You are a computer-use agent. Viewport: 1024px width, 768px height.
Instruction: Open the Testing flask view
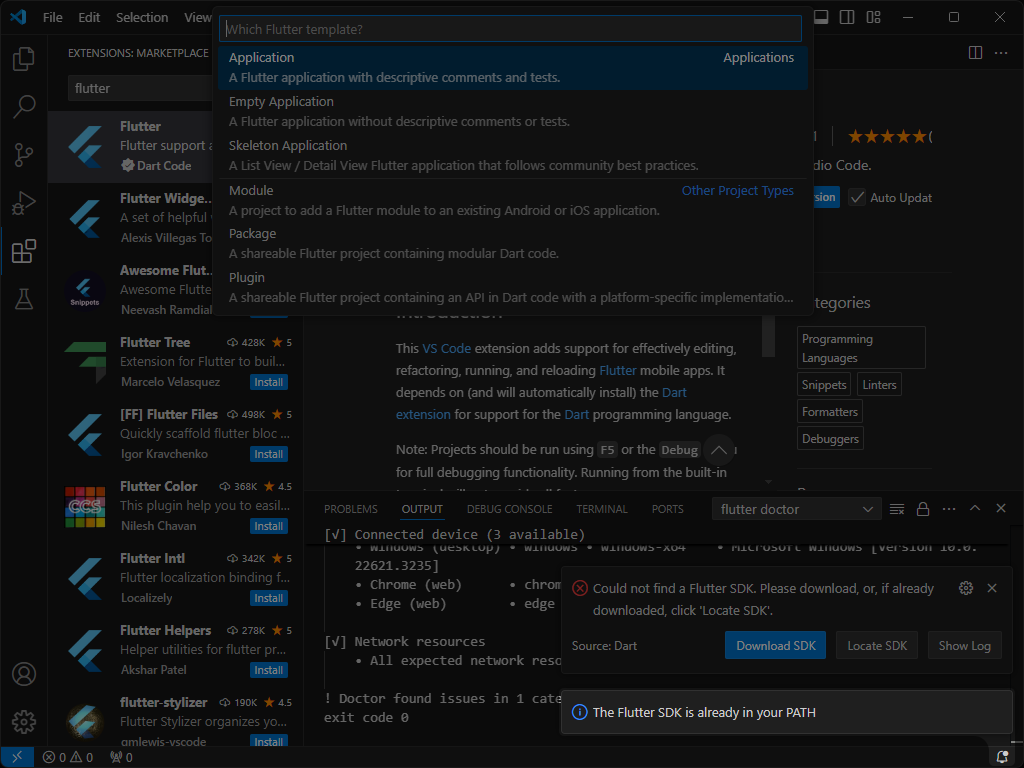[24, 299]
